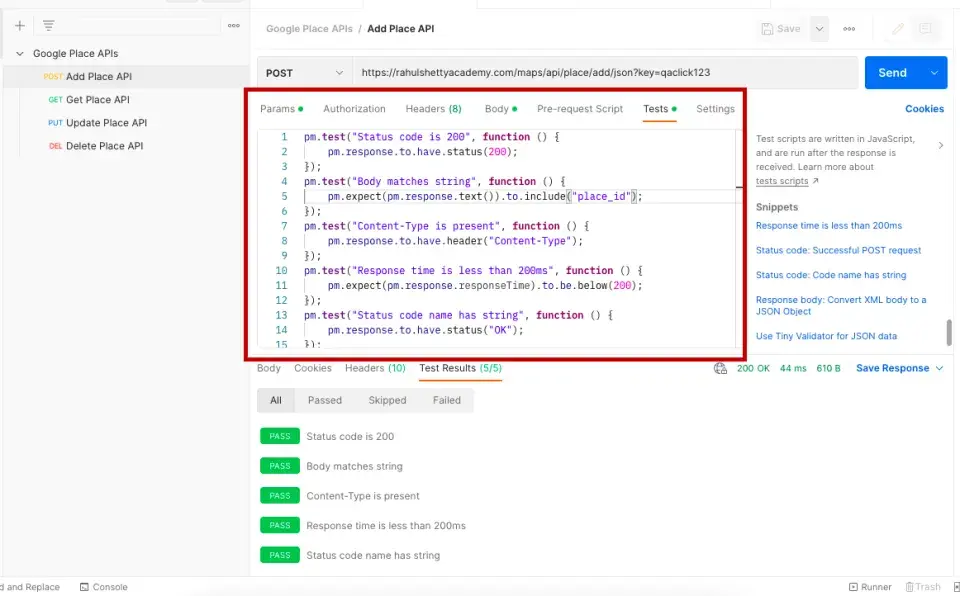
Task: Select the Tests tab
Action: (x=659, y=109)
